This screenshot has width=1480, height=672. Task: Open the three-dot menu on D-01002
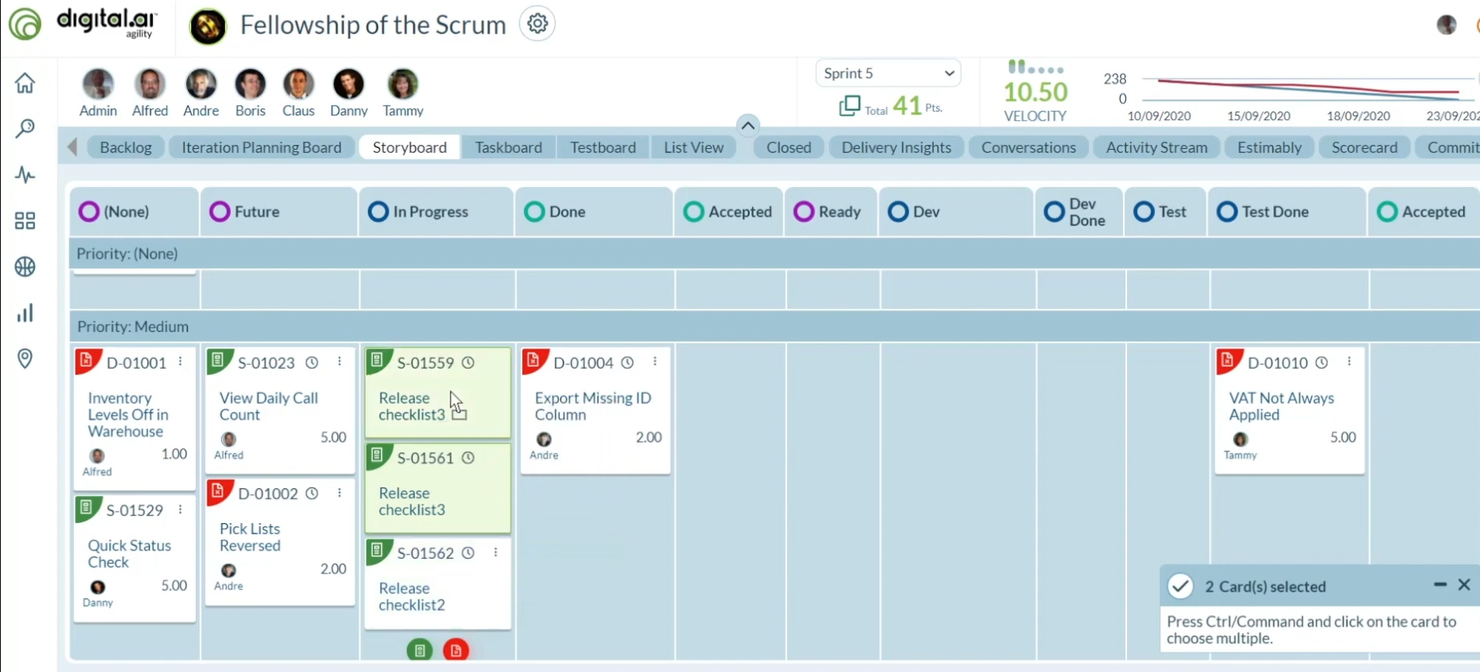[340, 493]
